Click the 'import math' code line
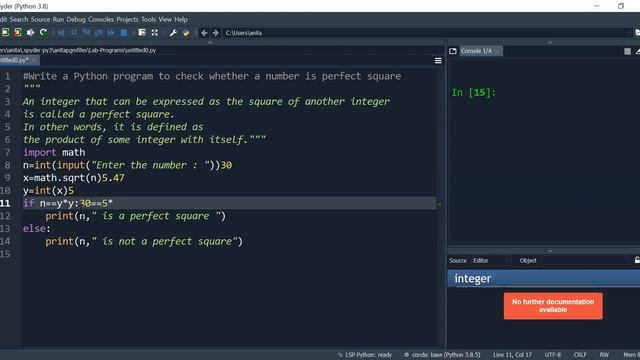The width and height of the screenshot is (640, 360). tap(54, 152)
